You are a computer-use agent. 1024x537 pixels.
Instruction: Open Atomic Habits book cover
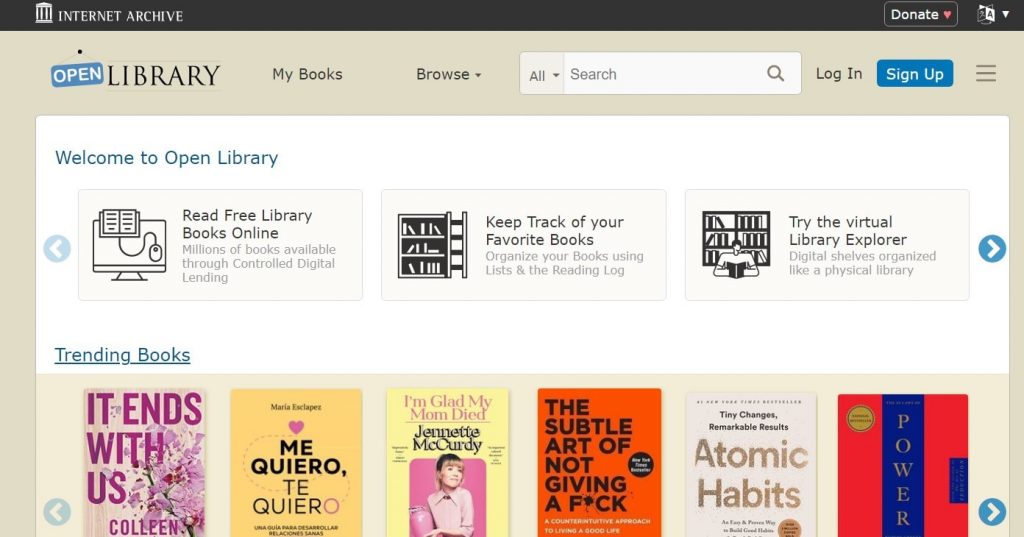click(x=750, y=464)
